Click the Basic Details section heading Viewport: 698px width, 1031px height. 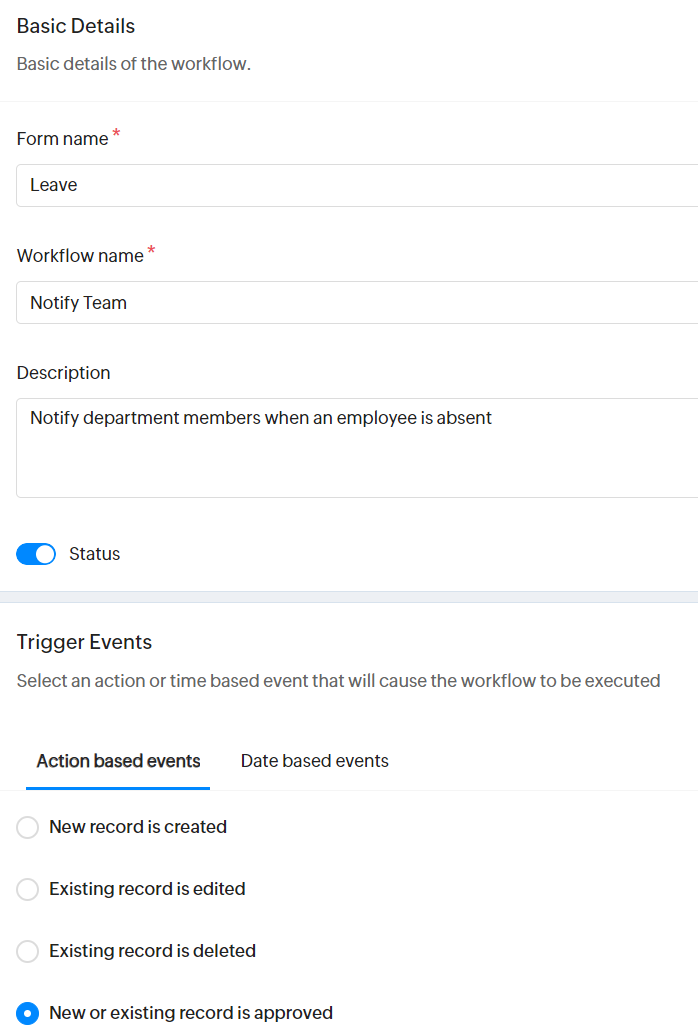pos(76,26)
